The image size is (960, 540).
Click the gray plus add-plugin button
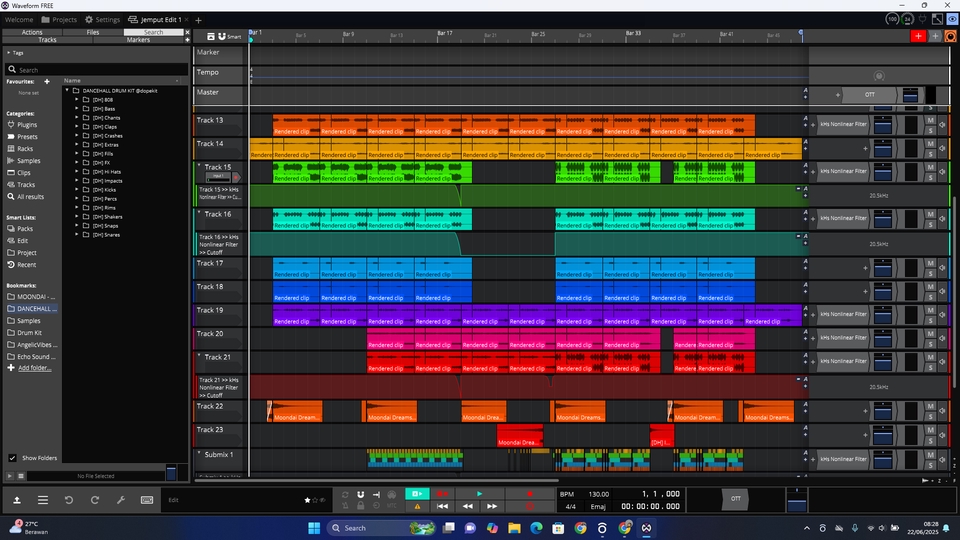[x=935, y=36]
